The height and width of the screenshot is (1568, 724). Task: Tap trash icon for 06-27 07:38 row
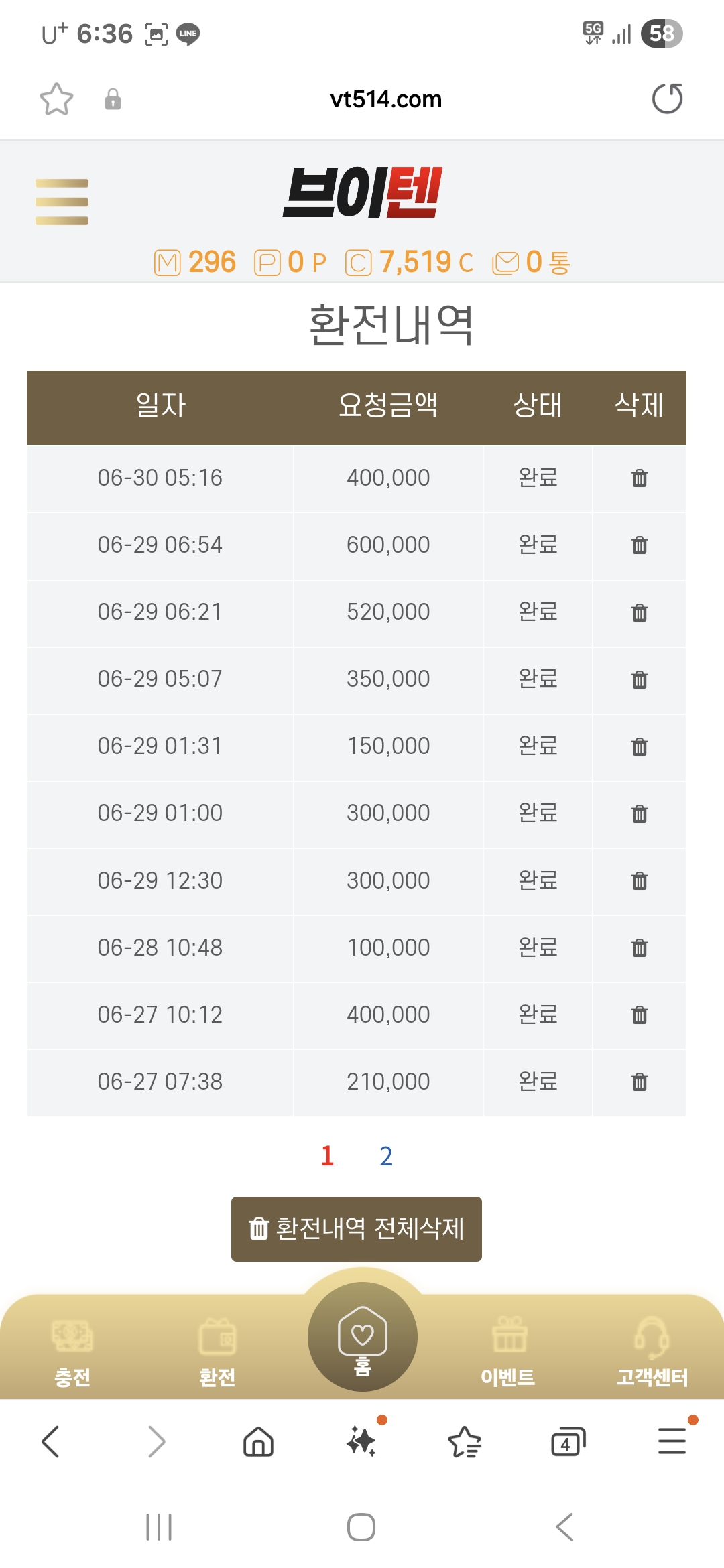pyautogui.click(x=640, y=1082)
